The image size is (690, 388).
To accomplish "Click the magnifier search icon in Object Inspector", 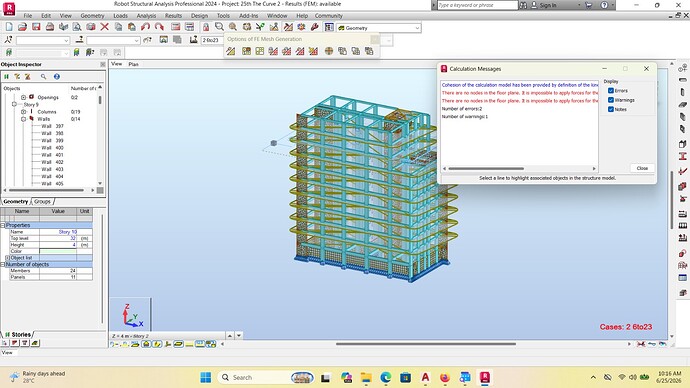I will 43,77.
